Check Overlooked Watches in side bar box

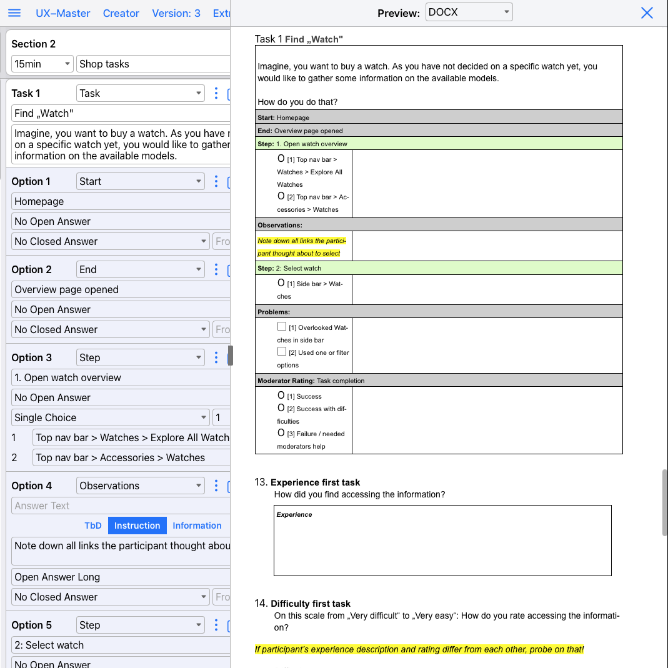281,326
